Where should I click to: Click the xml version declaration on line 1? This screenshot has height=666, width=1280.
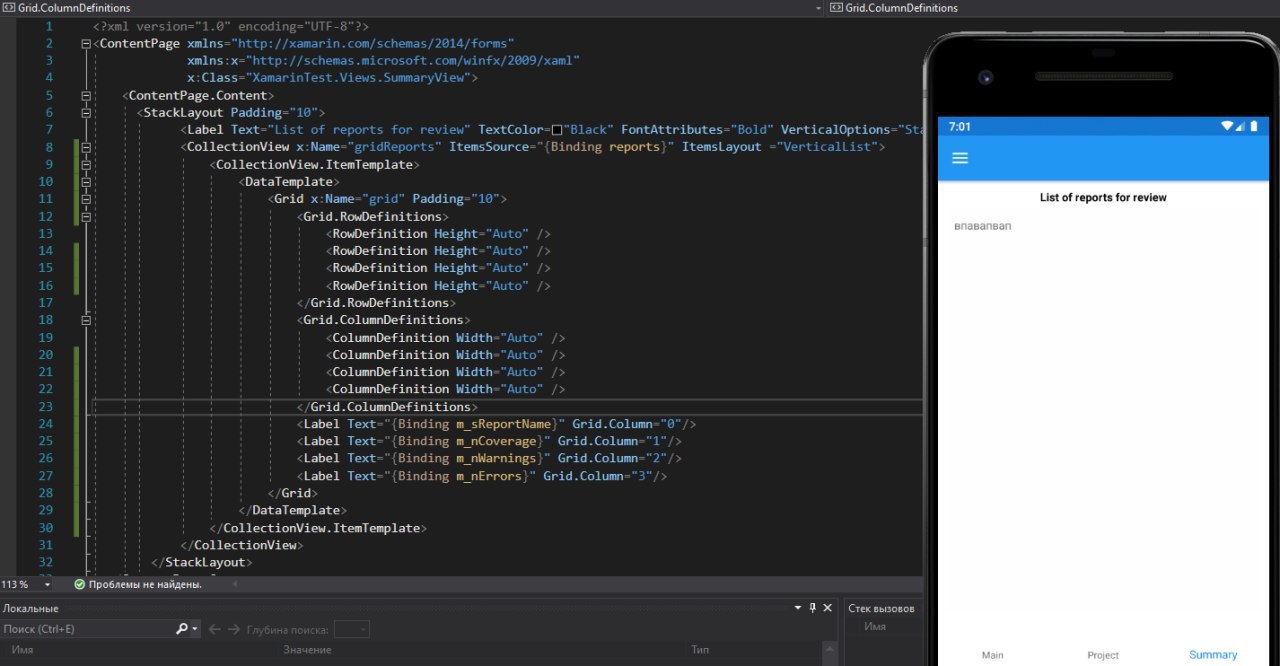pyautogui.click(x=231, y=26)
